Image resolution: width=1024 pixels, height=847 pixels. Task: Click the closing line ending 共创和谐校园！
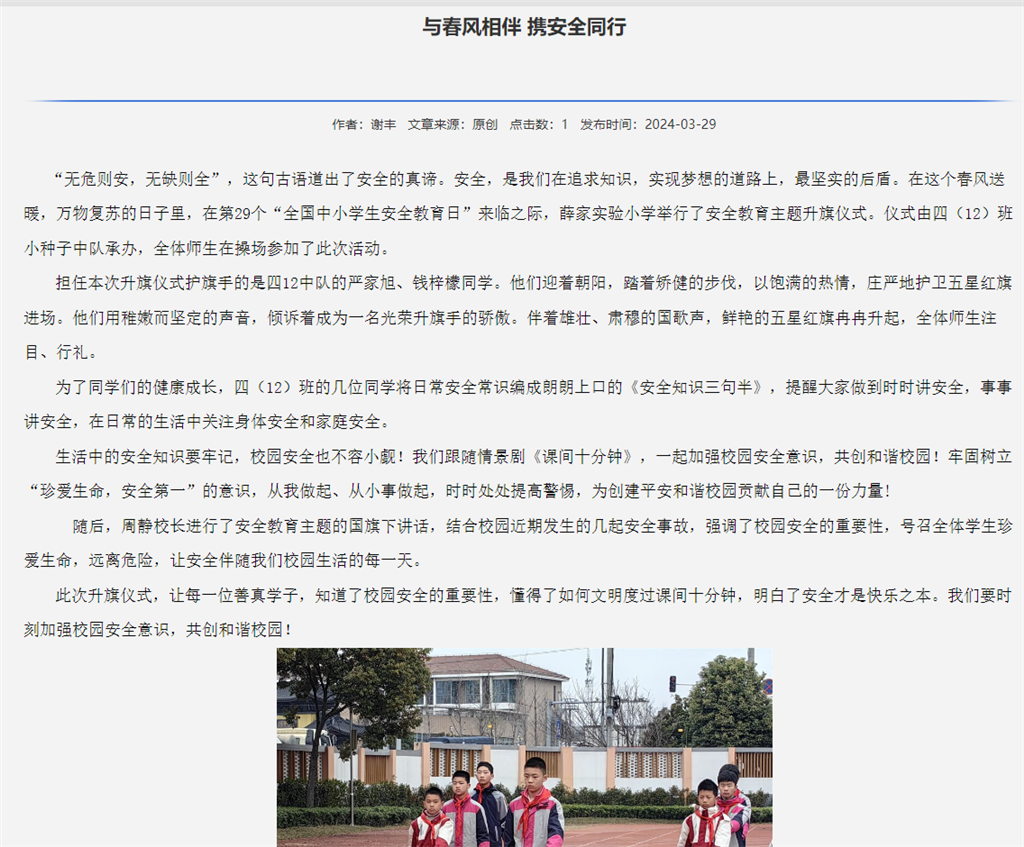160,630
